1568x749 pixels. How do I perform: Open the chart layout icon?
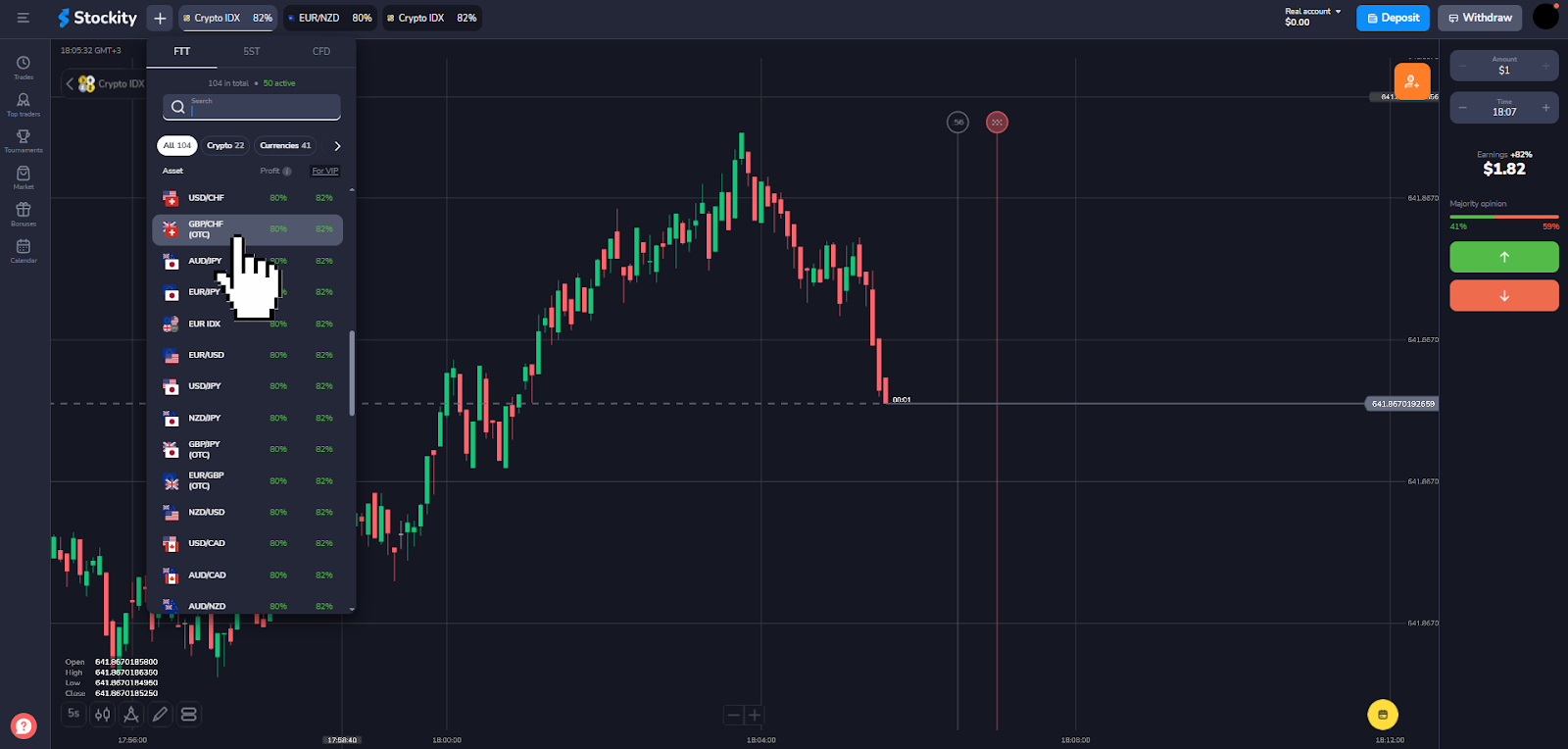click(x=189, y=715)
